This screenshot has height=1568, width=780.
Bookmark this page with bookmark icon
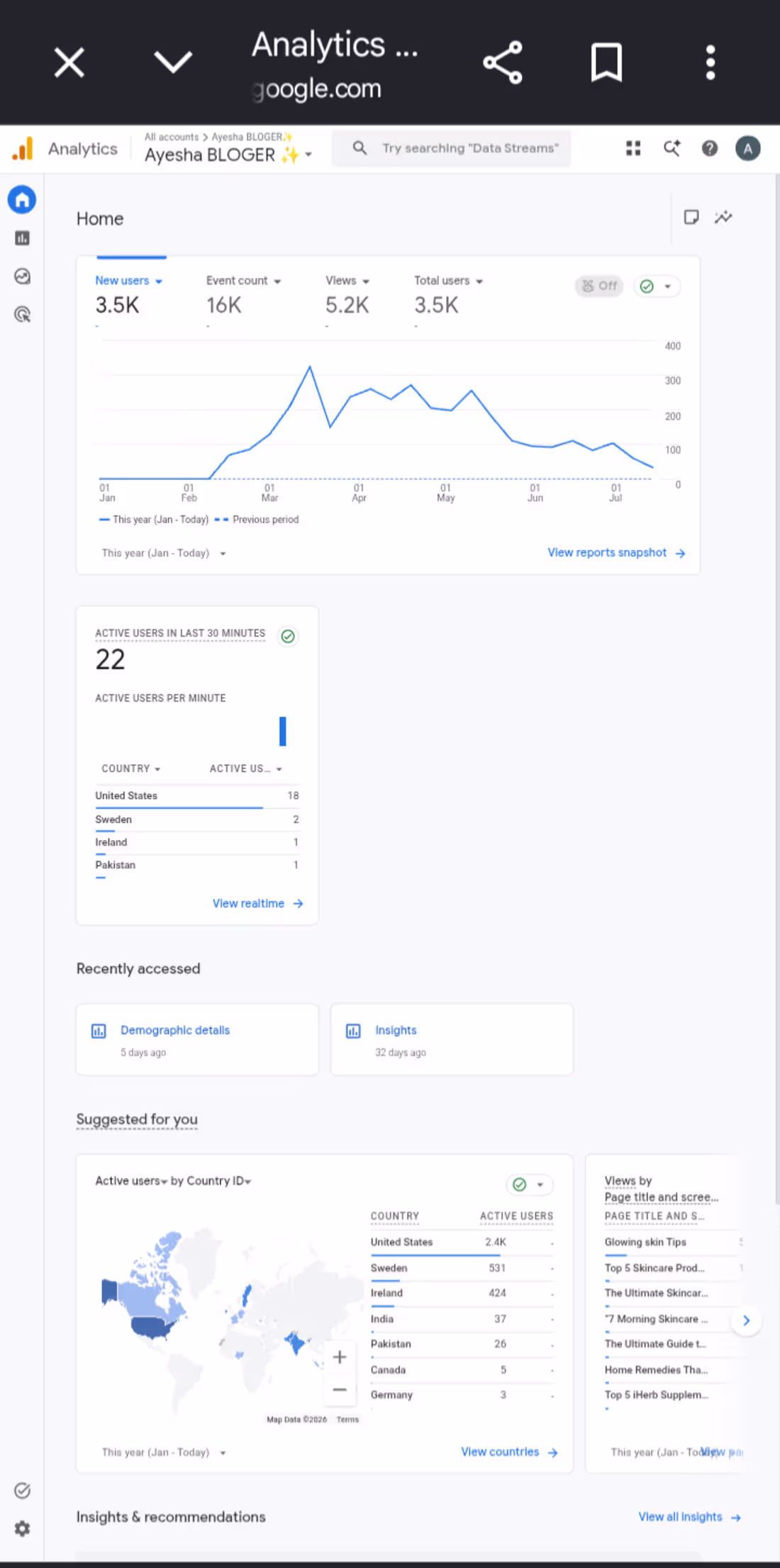[606, 62]
